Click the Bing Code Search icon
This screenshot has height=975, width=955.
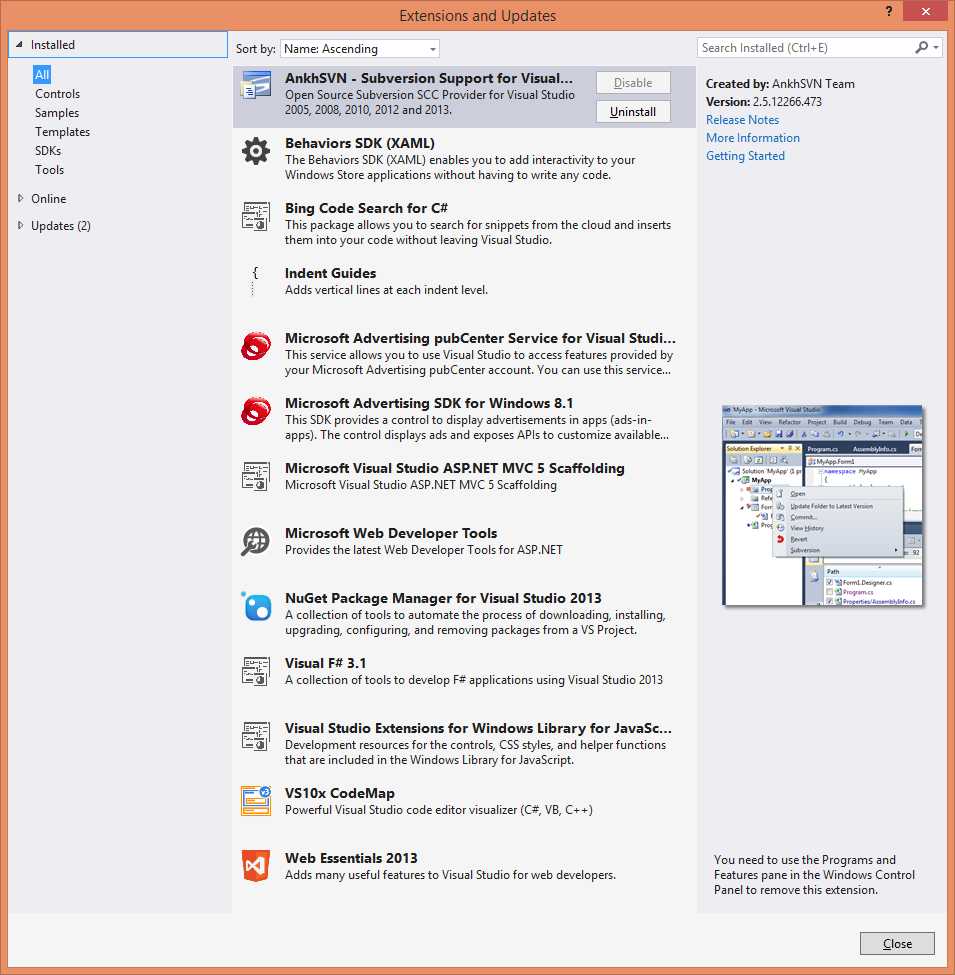256,216
